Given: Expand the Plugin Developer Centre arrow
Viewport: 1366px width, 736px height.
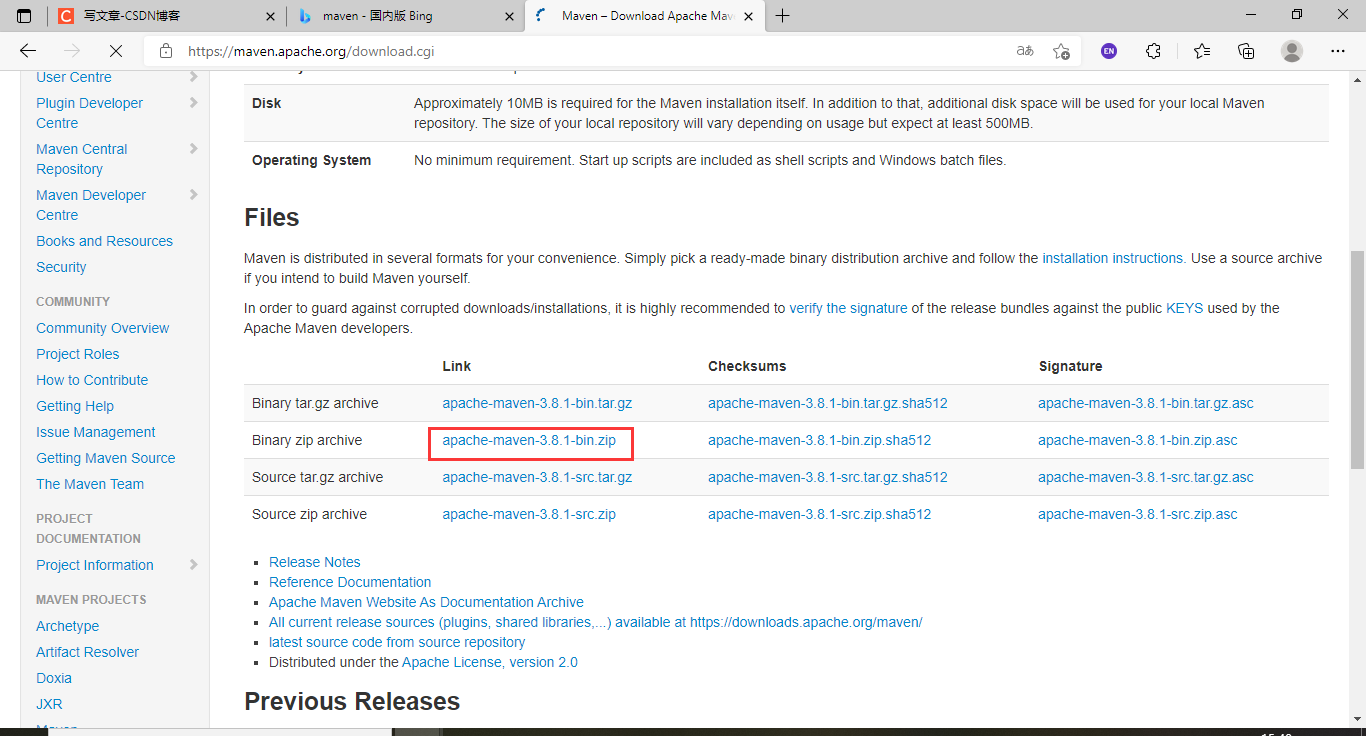Looking at the screenshot, I should tap(193, 102).
